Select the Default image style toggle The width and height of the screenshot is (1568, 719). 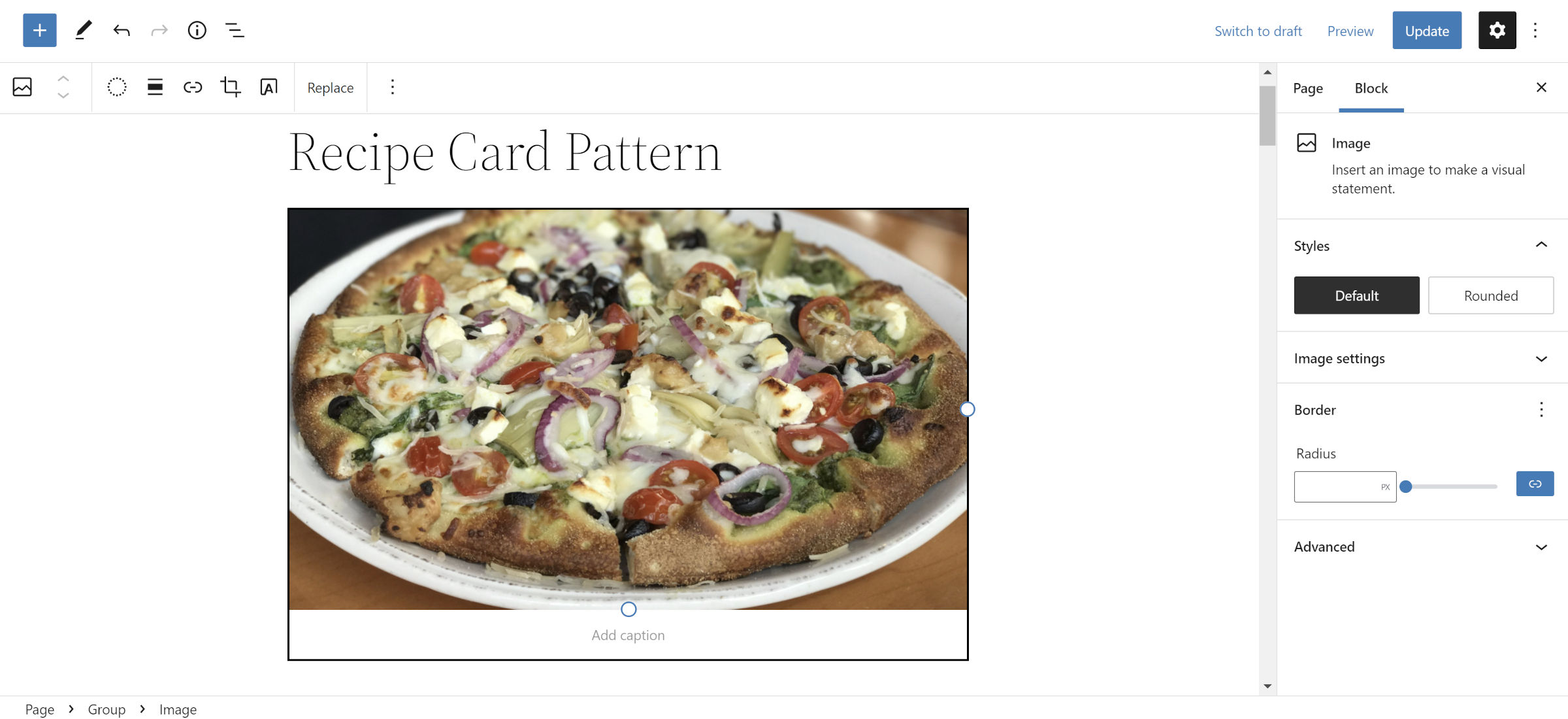(1356, 295)
